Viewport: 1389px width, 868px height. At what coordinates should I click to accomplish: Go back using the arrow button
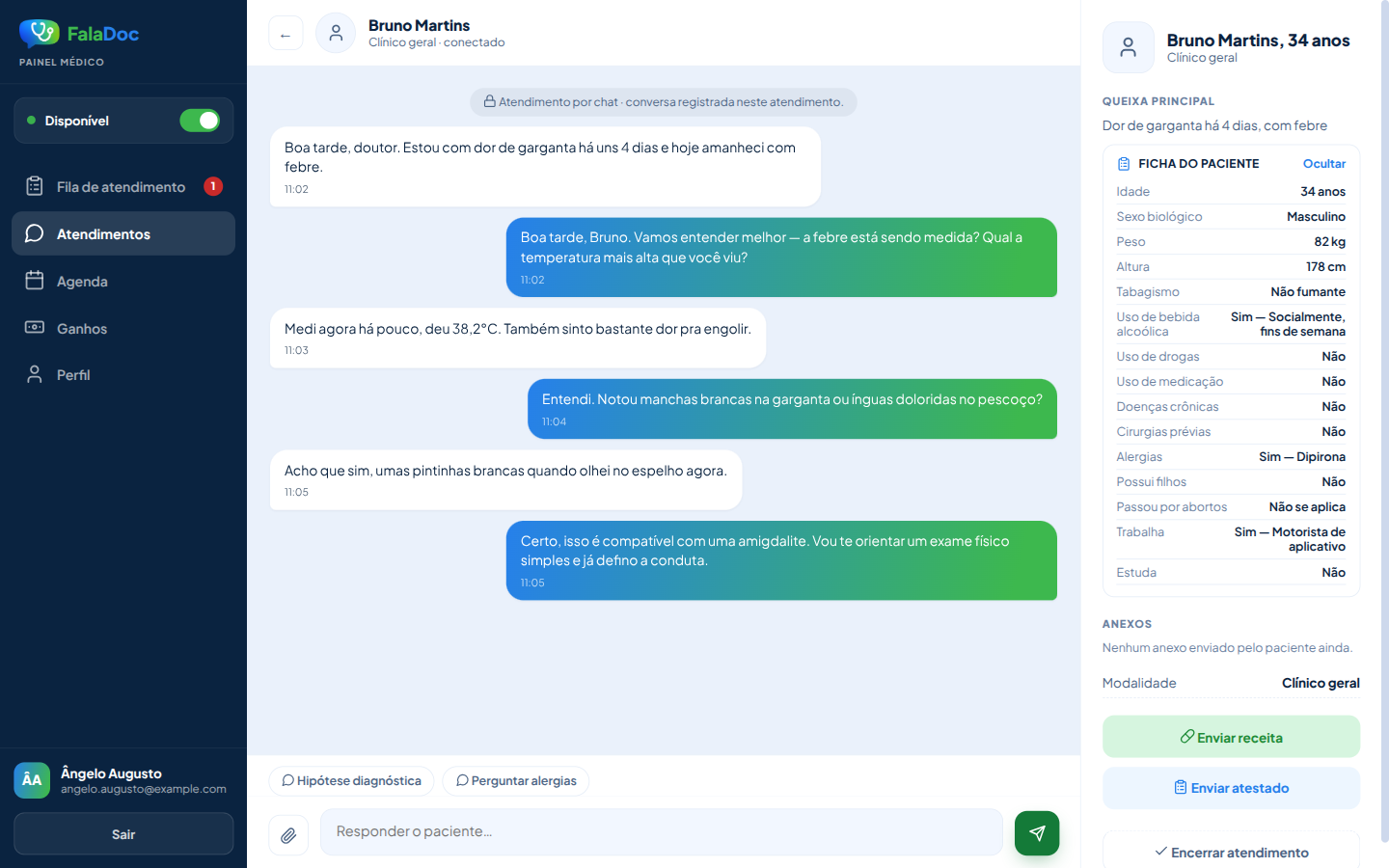[x=286, y=34]
